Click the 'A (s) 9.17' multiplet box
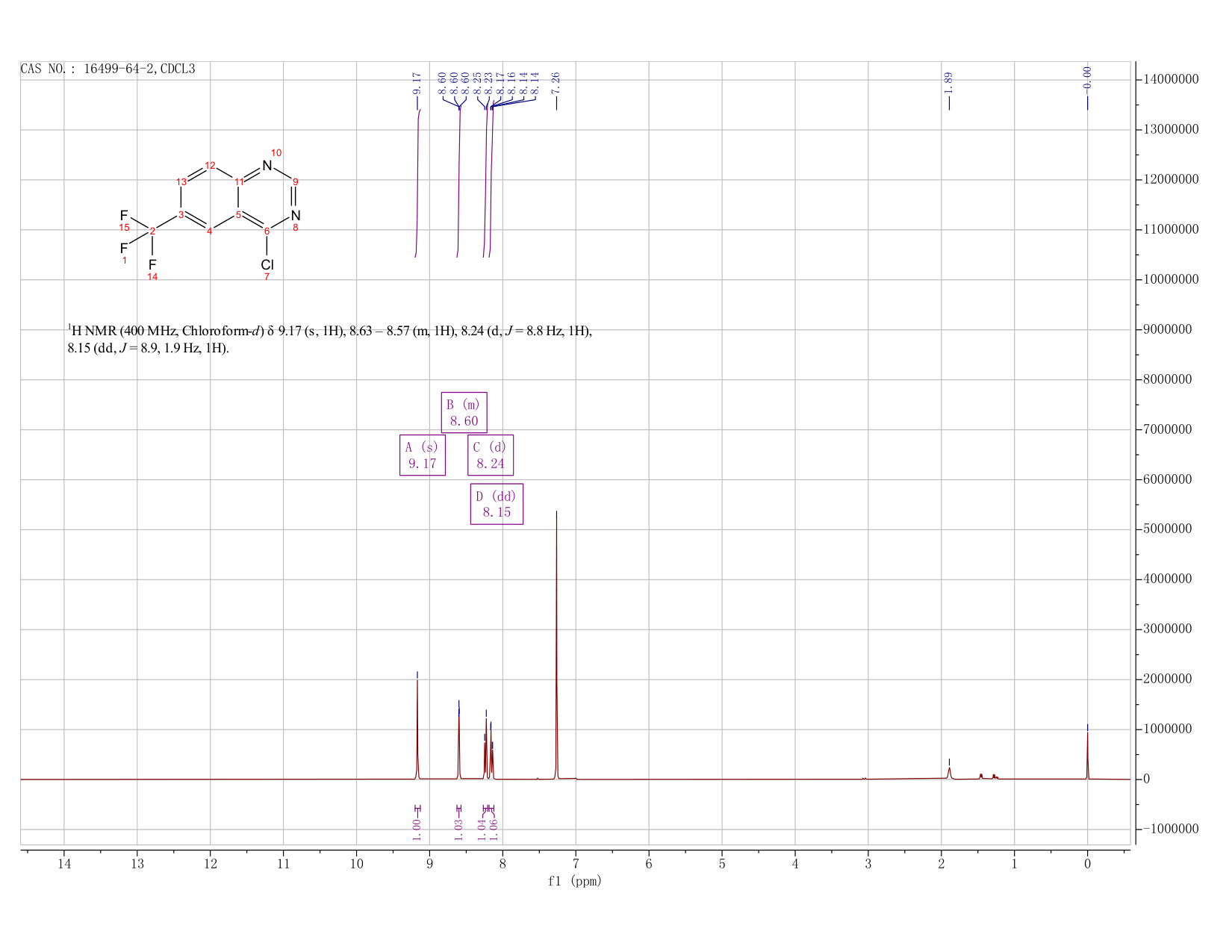Viewport: 1232px width, 952px height. point(423,455)
